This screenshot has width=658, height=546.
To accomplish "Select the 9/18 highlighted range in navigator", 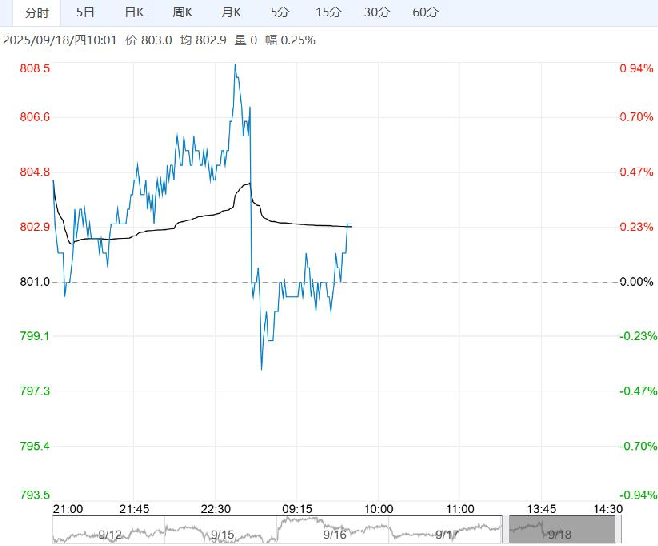I will [x=562, y=529].
